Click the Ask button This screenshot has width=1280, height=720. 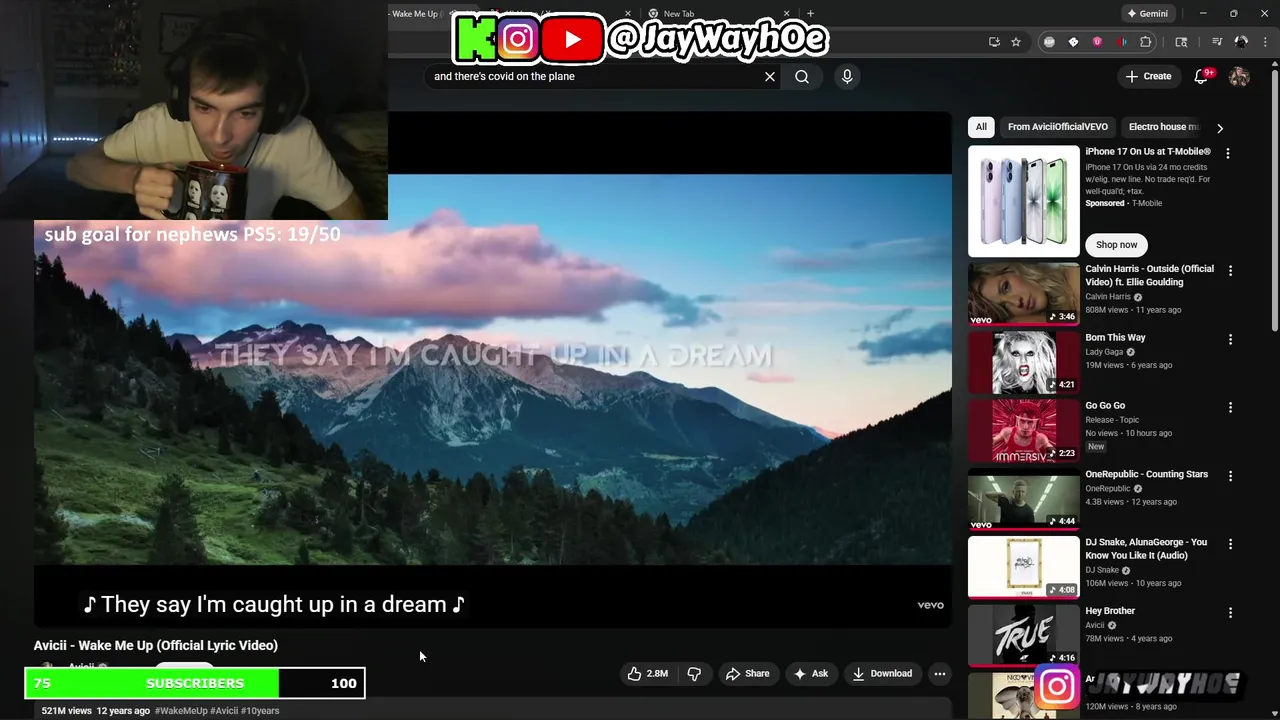811,674
